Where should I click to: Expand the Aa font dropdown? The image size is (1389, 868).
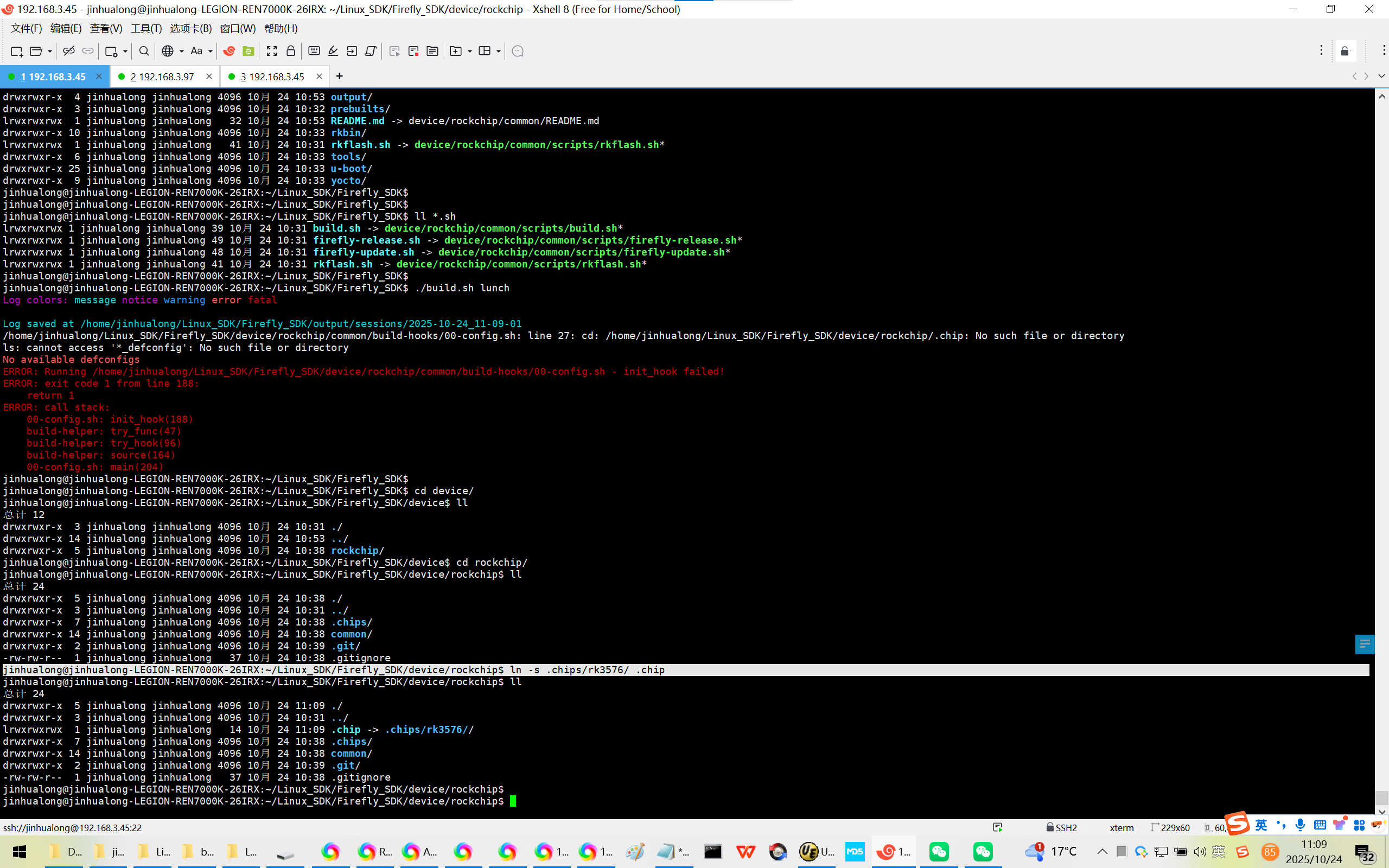tap(211, 51)
